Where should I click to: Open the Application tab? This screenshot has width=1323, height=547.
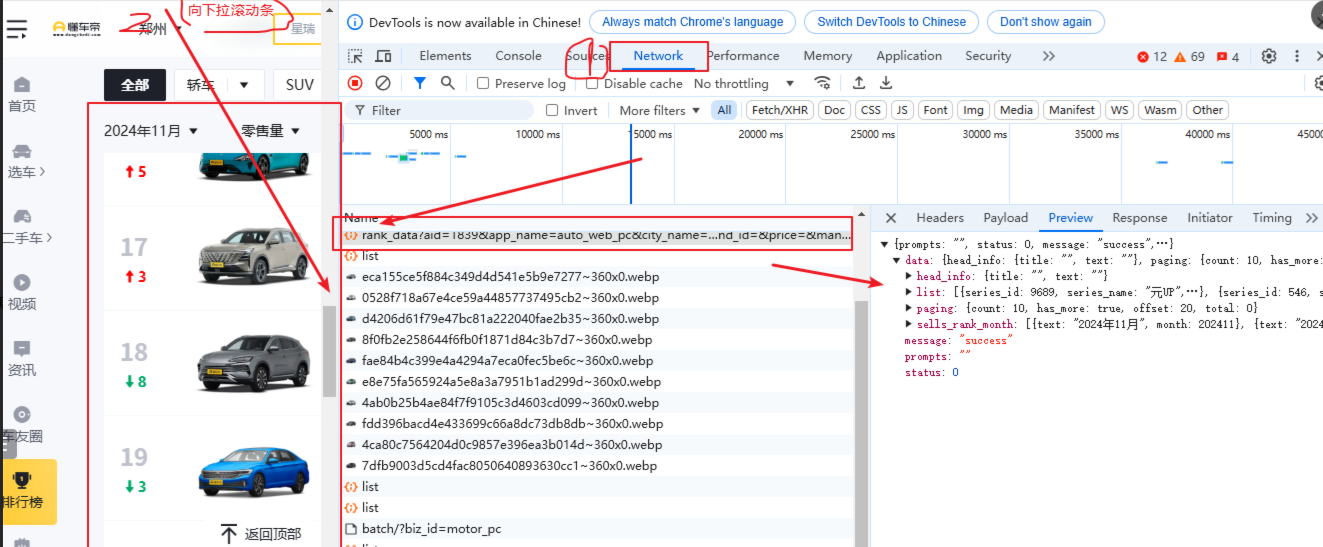(909, 56)
